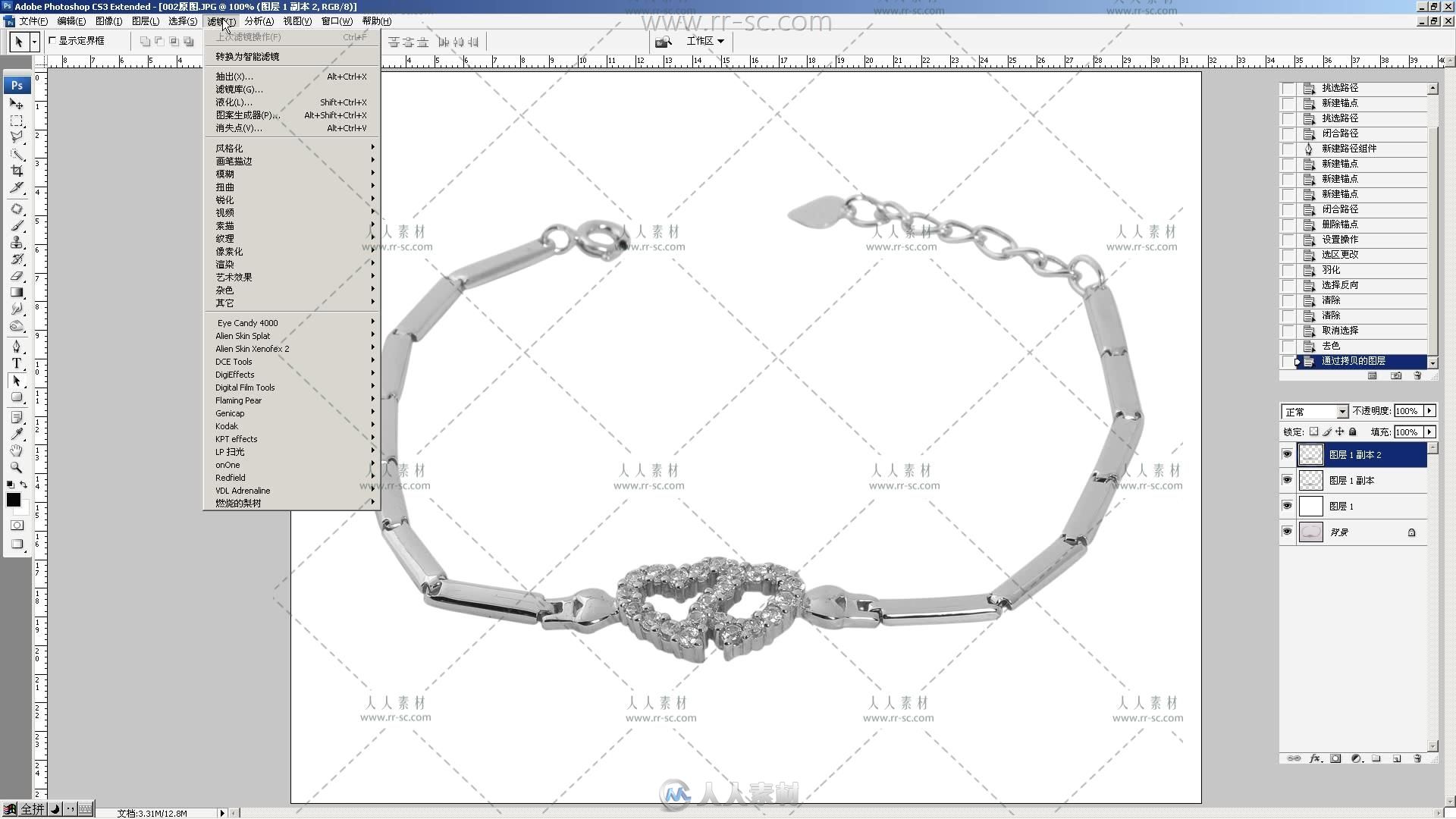Create new snapshot camera icon in History
The width and height of the screenshot is (1456, 819).
coord(1396,375)
